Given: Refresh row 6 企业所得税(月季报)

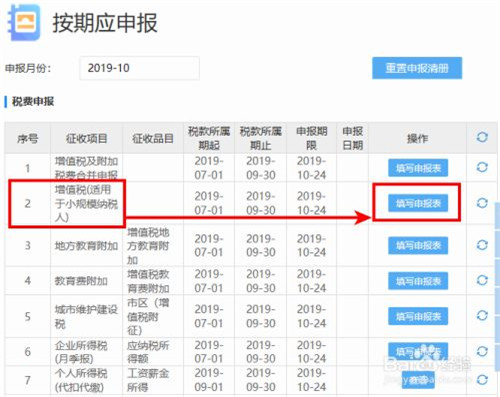Looking at the screenshot, I should point(482,351).
